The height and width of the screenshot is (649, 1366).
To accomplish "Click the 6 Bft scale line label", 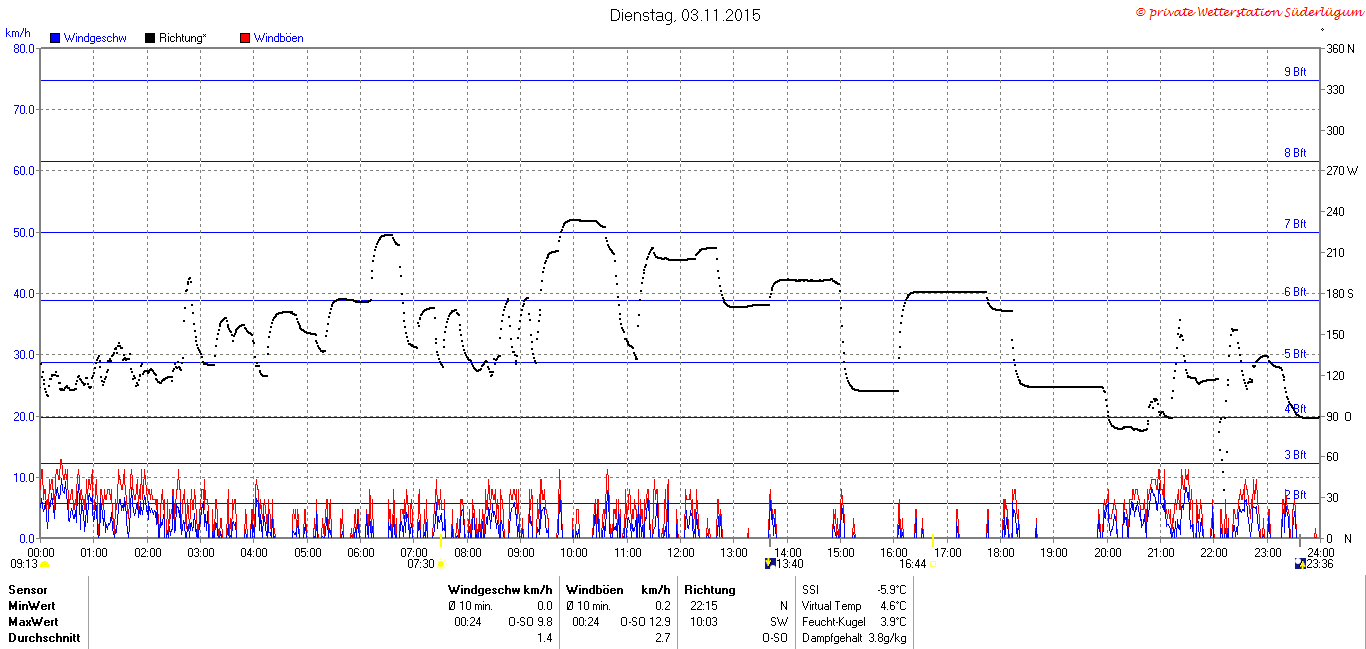I will pos(1295,292).
